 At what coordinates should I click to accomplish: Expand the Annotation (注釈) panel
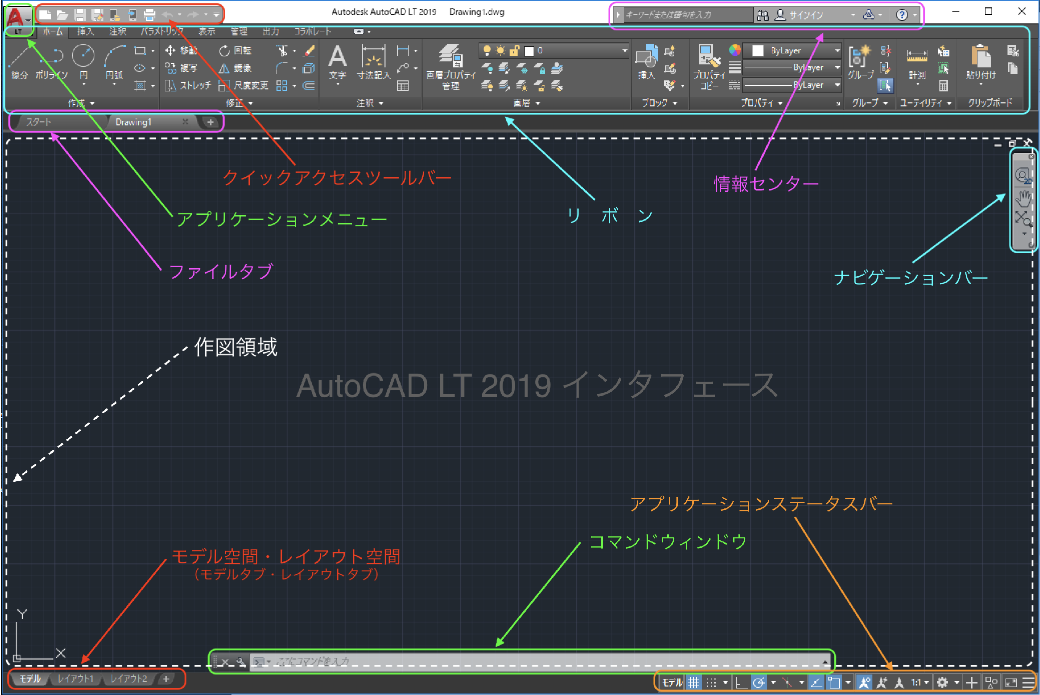pos(370,103)
